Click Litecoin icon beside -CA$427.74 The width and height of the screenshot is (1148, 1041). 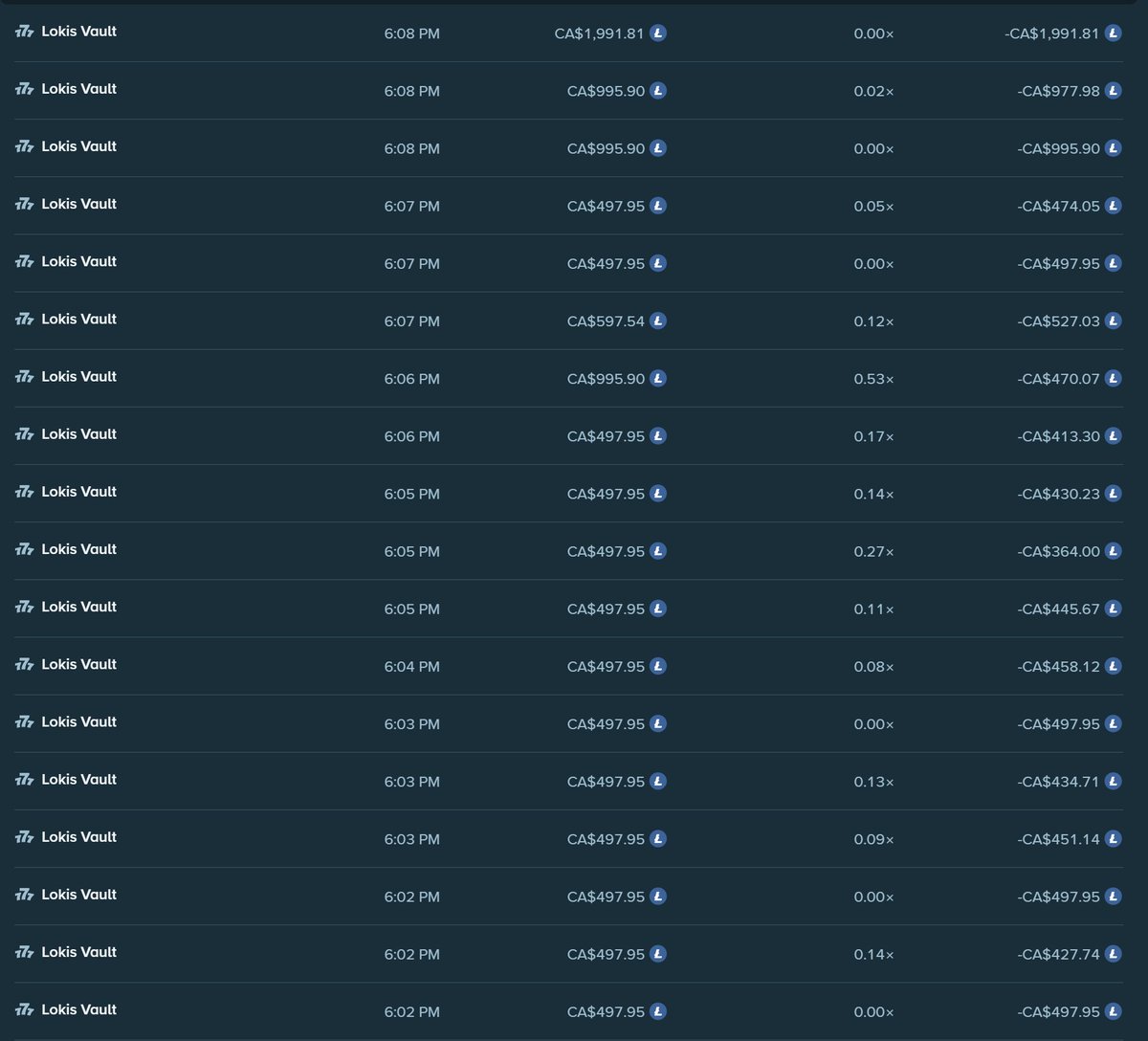[x=1113, y=954]
